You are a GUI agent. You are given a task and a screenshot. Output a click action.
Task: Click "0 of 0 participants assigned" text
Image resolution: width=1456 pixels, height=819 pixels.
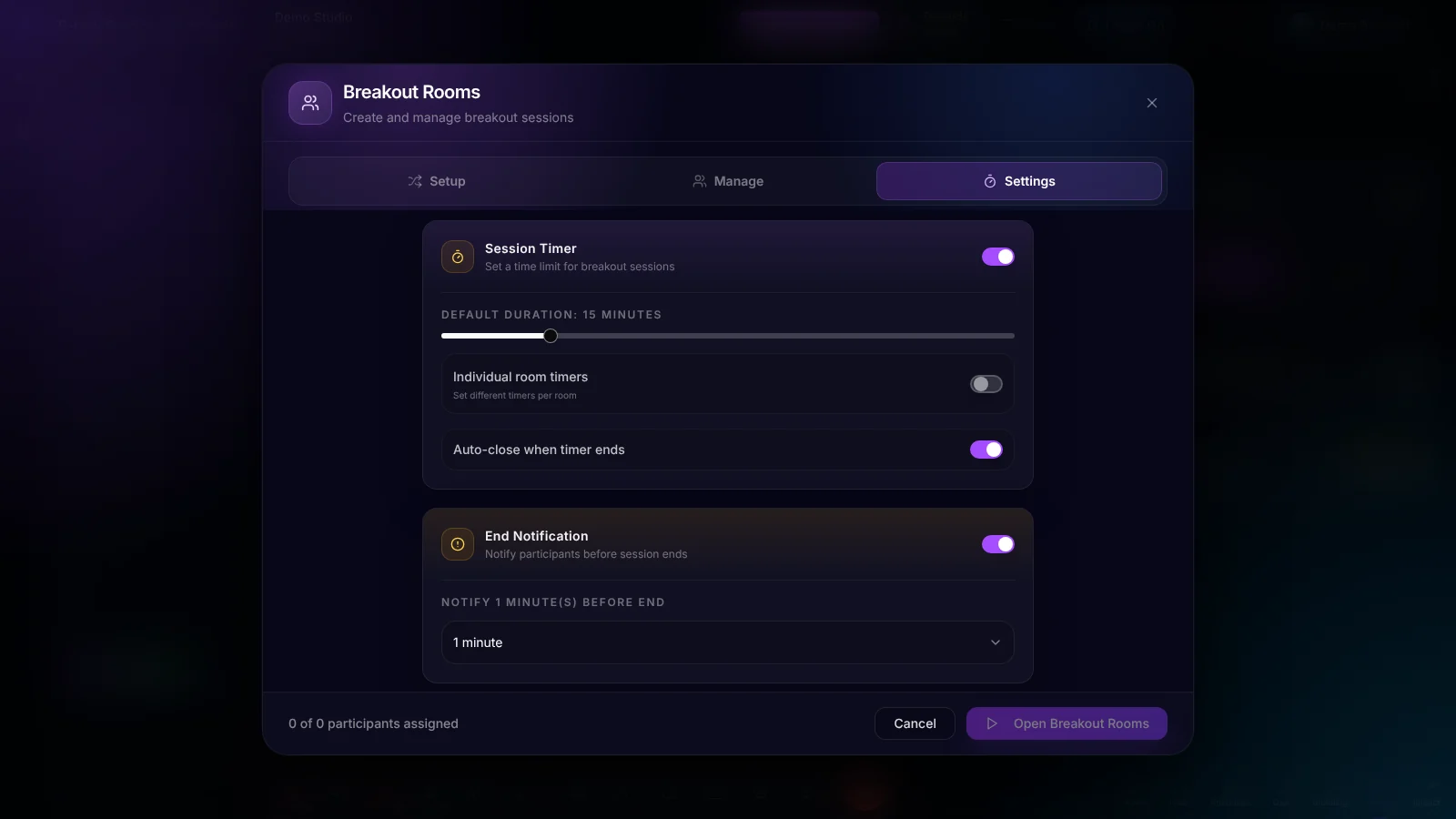[x=373, y=723]
